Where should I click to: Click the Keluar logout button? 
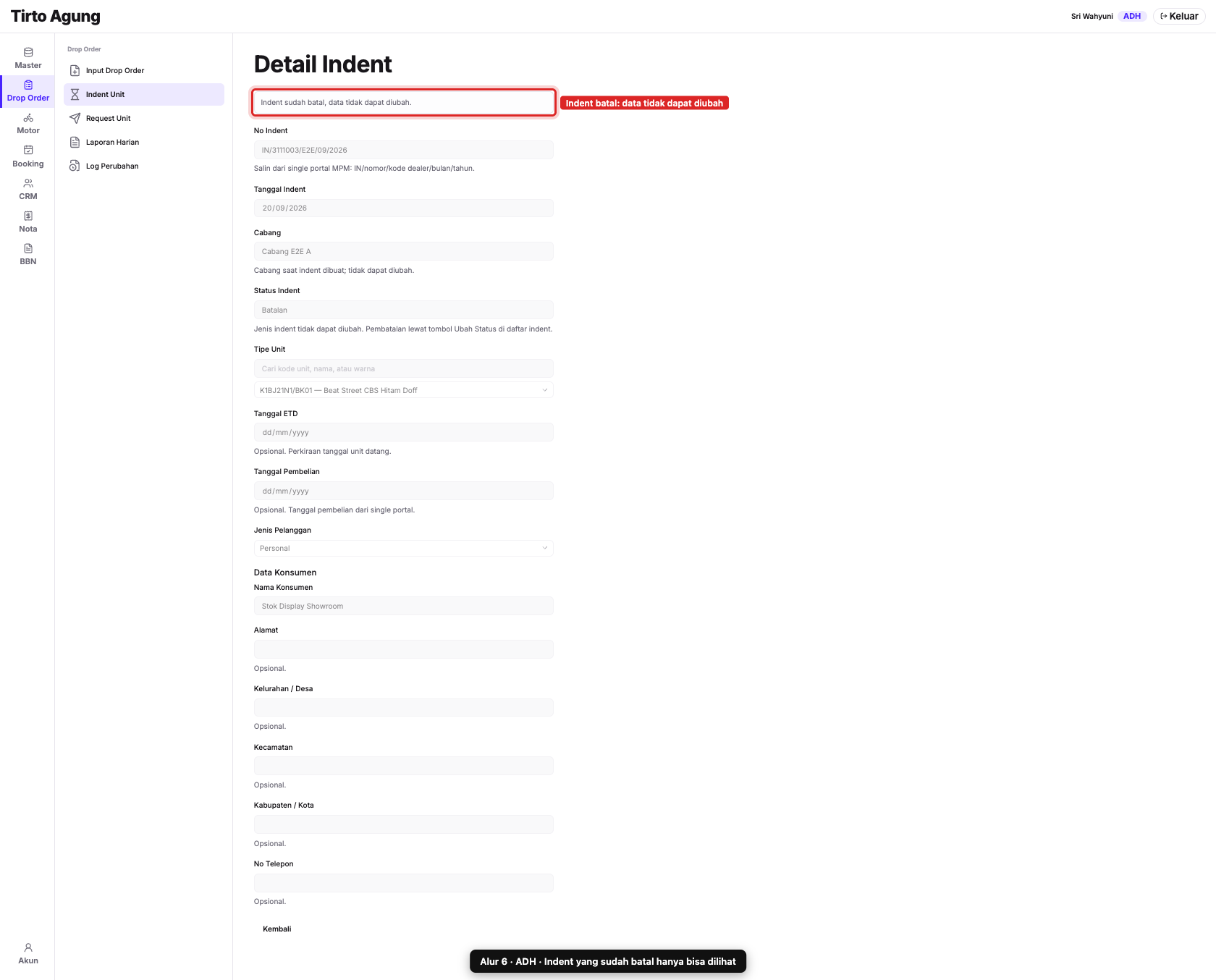coord(1179,16)
